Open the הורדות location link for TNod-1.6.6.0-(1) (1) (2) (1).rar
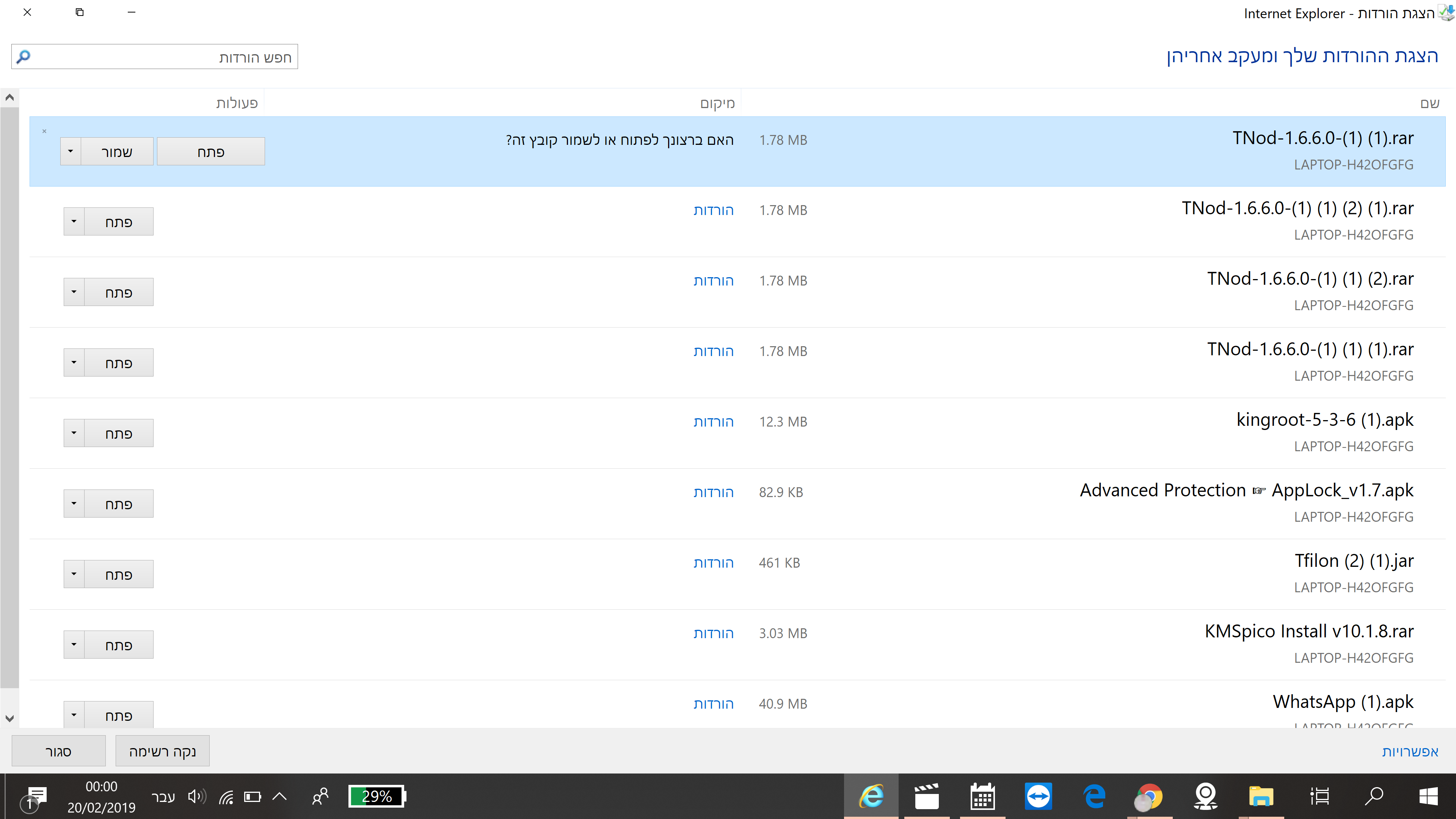1456x819 pixels. pyautogui.click(x=713, y=210)
